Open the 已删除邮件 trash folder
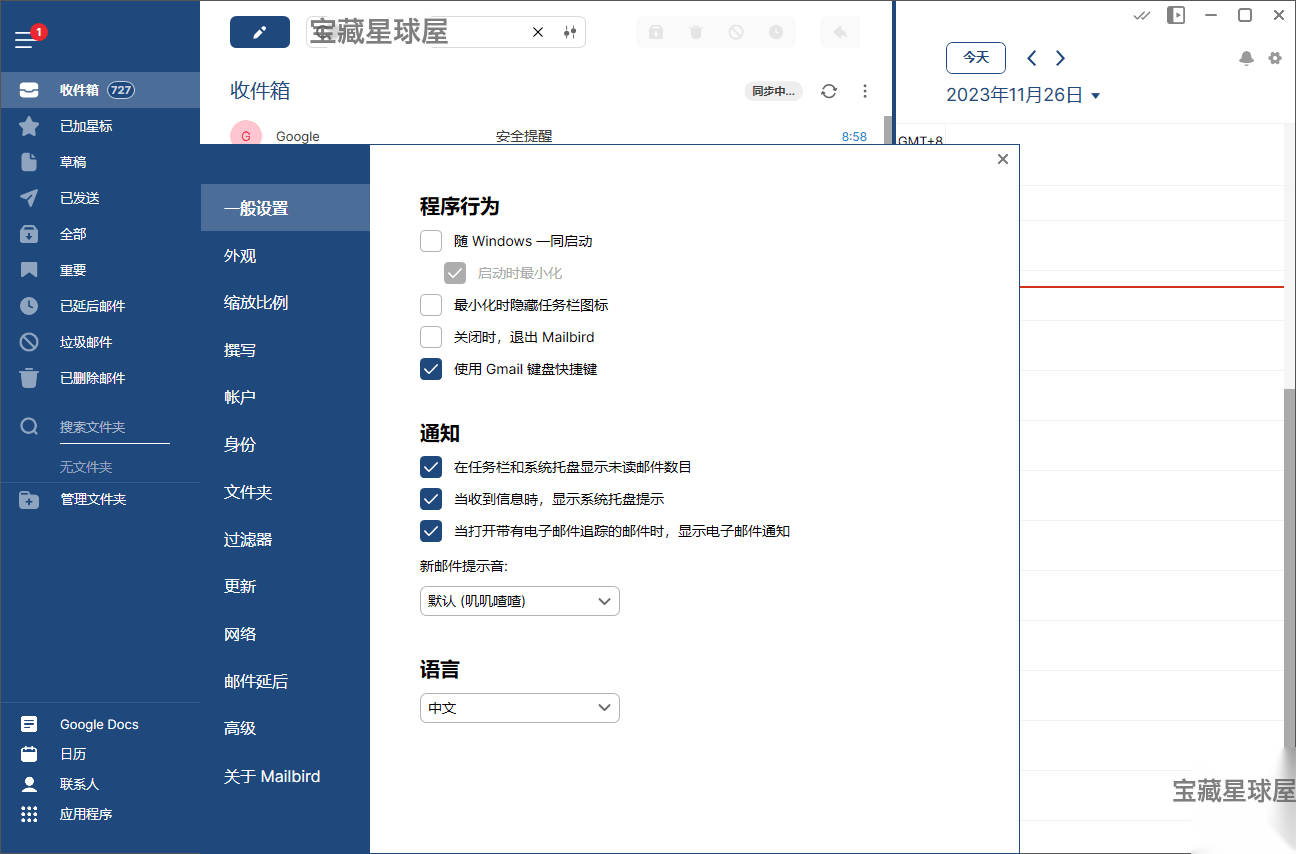Screen dimensions: 1296x854 click(x=100, y=378)
